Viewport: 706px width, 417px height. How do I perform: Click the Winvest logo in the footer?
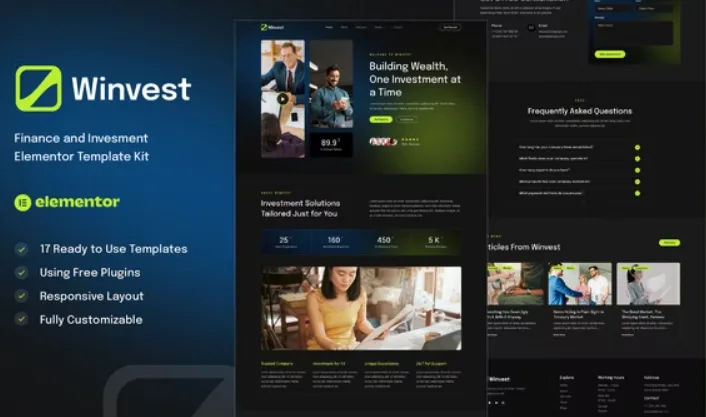499,379
